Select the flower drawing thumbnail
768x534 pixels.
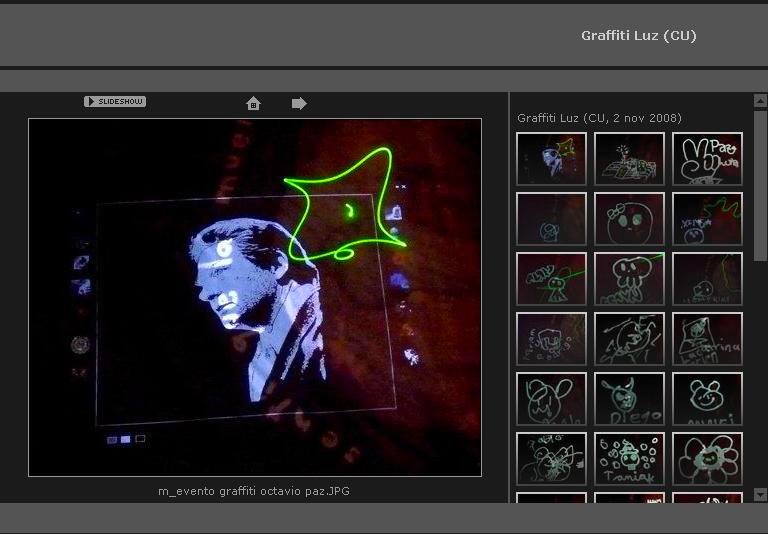click(x=707, y=459)
